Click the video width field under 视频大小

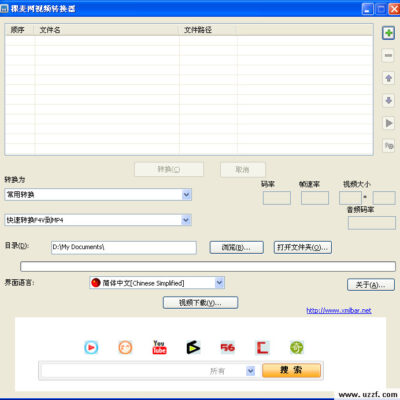point(350,198)
